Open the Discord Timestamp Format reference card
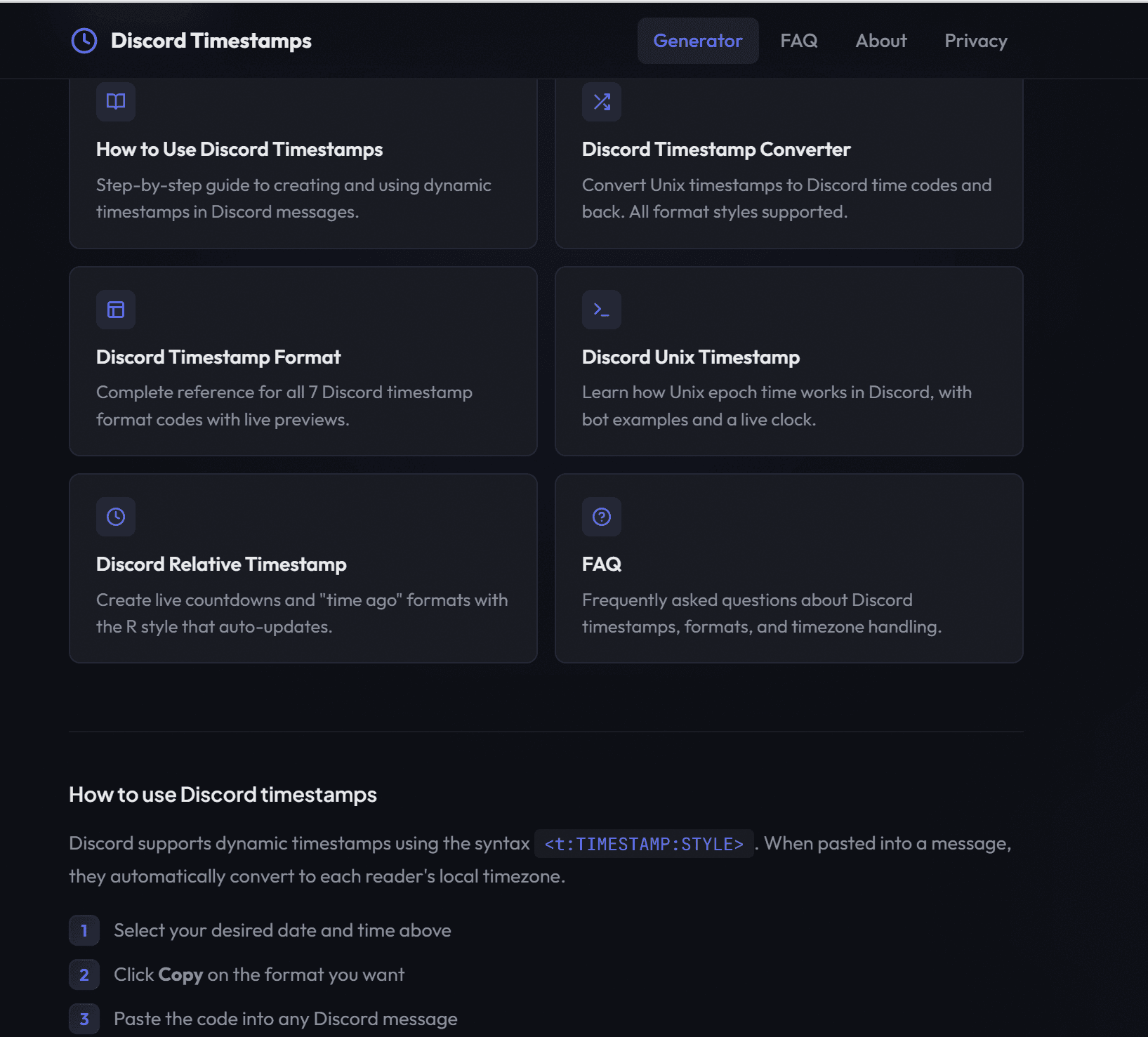 302,362
